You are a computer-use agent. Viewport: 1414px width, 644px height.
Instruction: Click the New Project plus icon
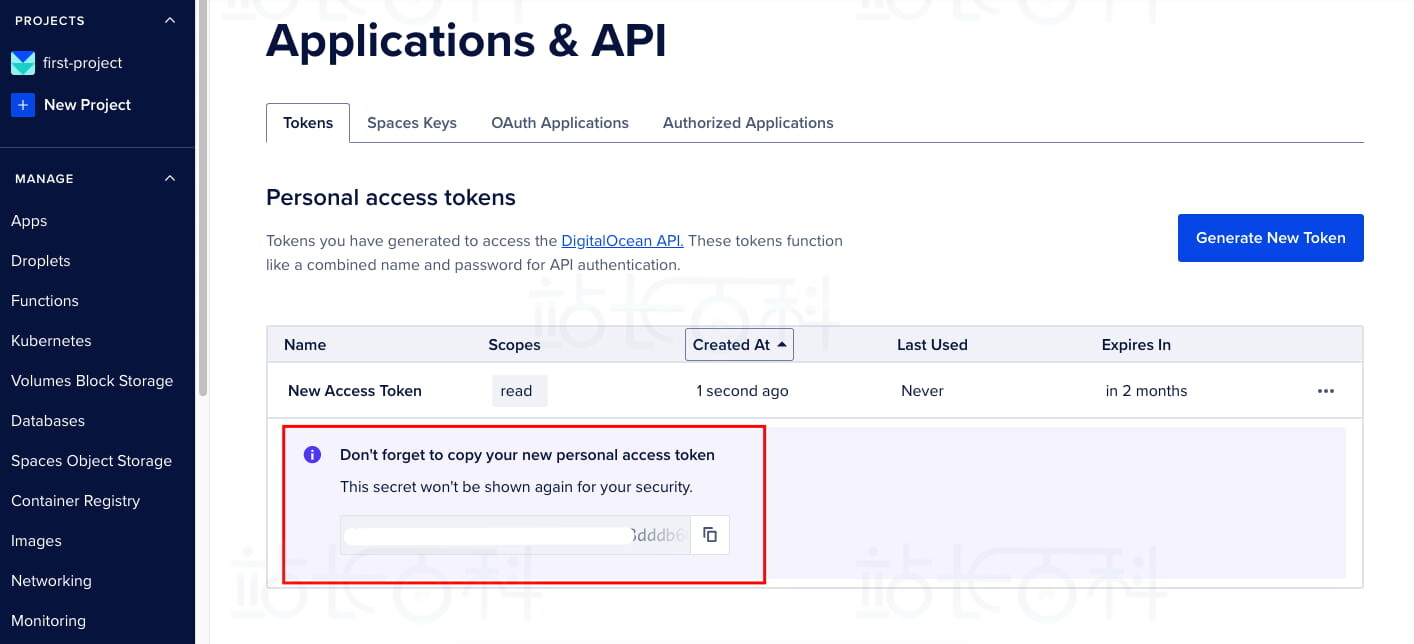[23, 105]
